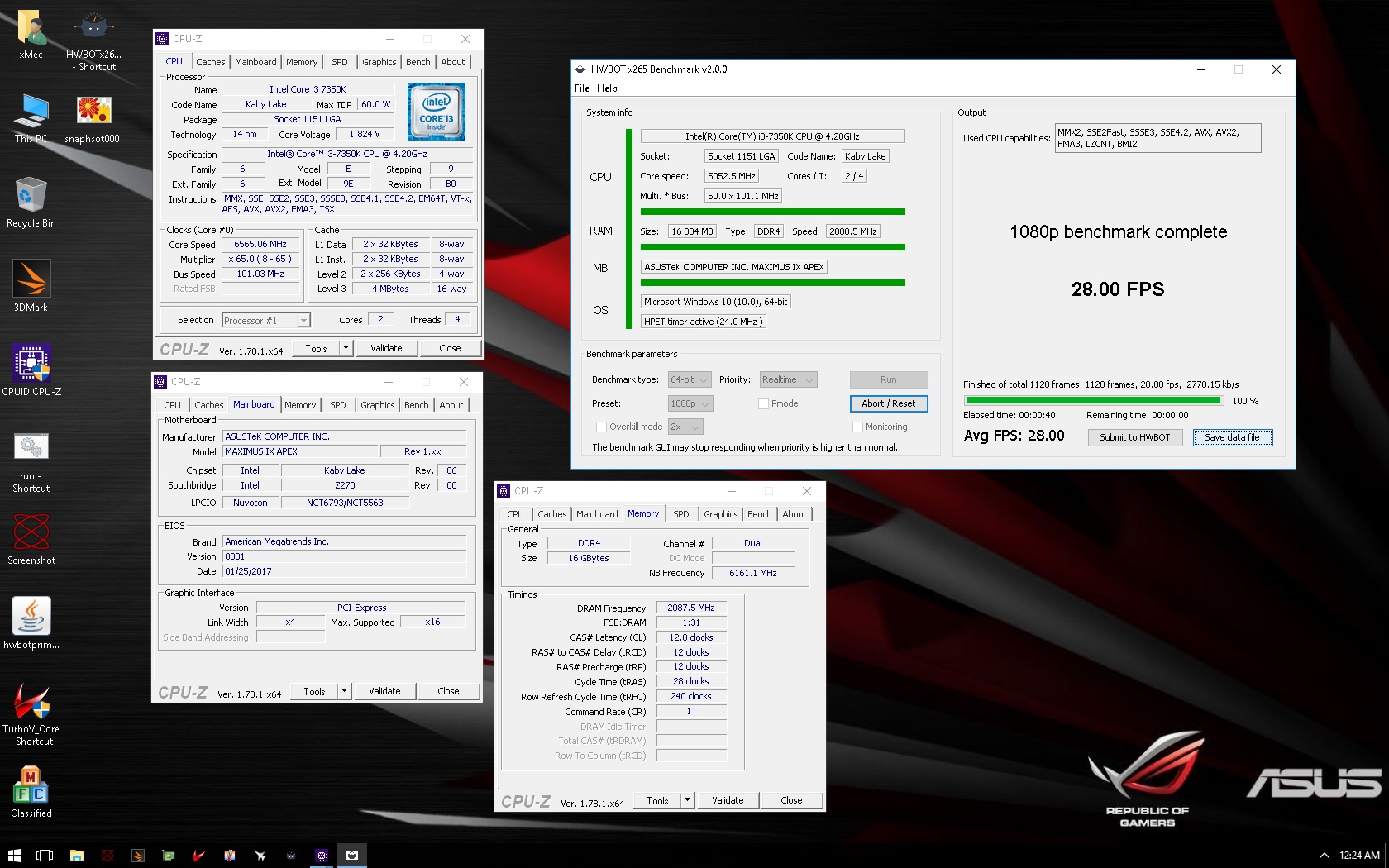
Task: Click the BIOS Version 0801 field
Action: click(x=346, y=556)
